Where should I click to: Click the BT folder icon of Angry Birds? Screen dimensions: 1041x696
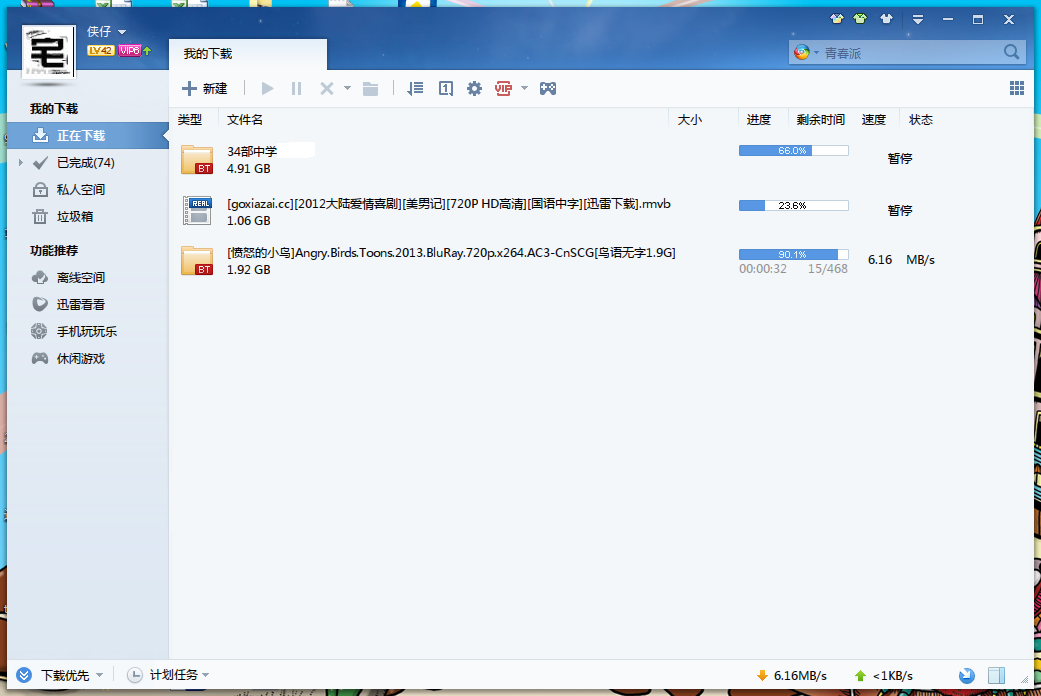tap(197, 260)
